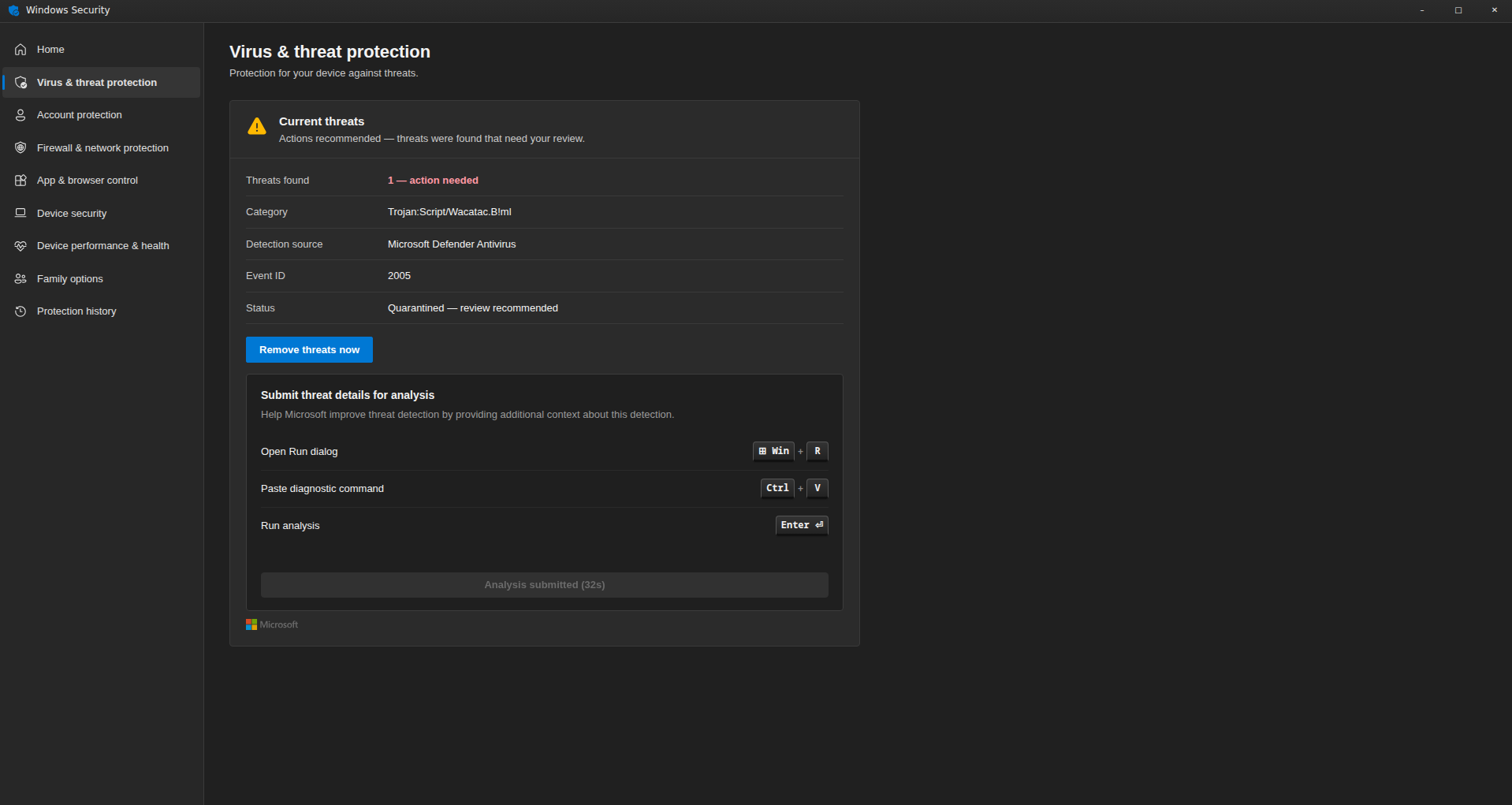Go to Account protection label

tap(80, 115)
